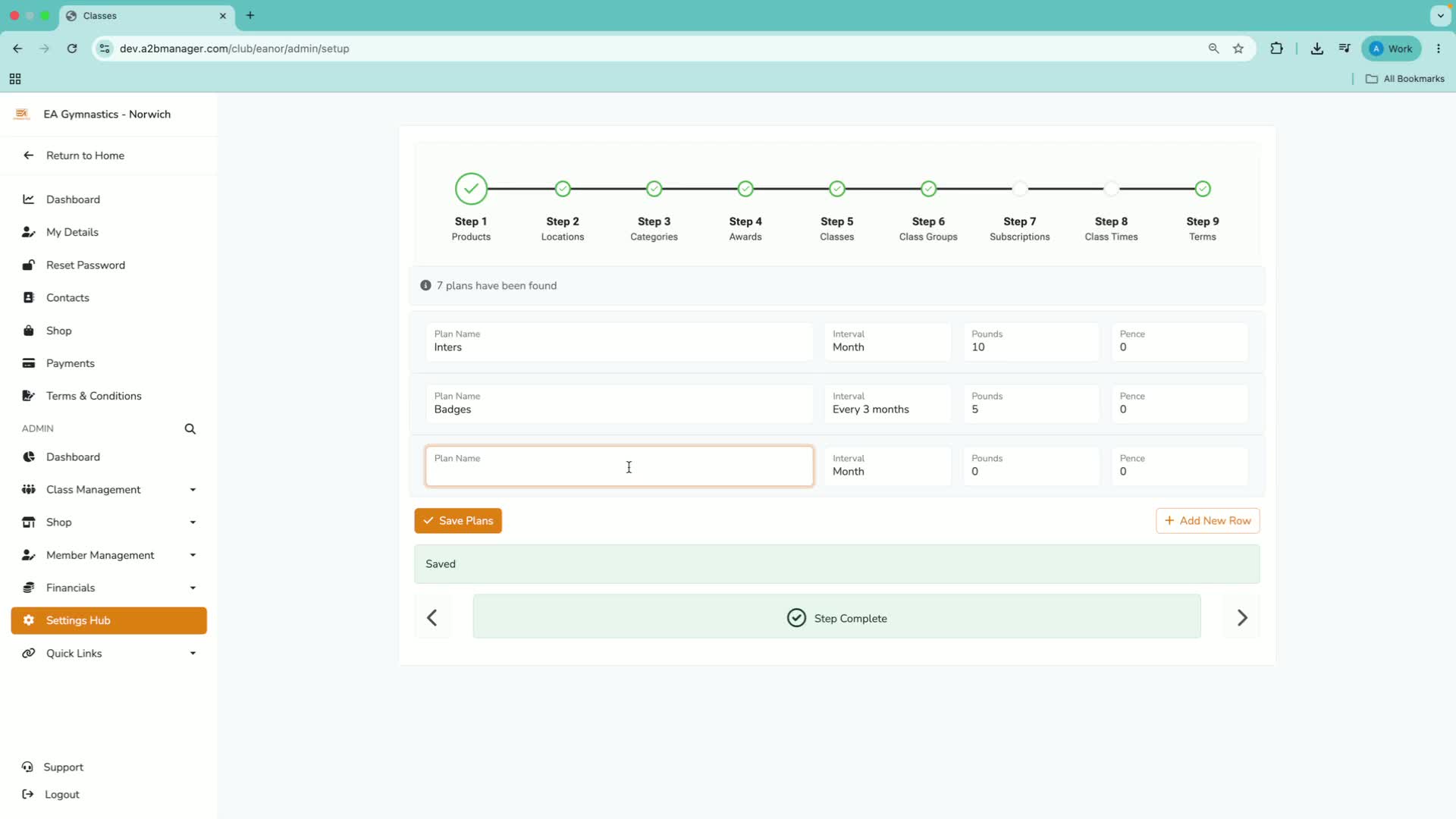Click the admin search magnifier icon

(190, 429)
